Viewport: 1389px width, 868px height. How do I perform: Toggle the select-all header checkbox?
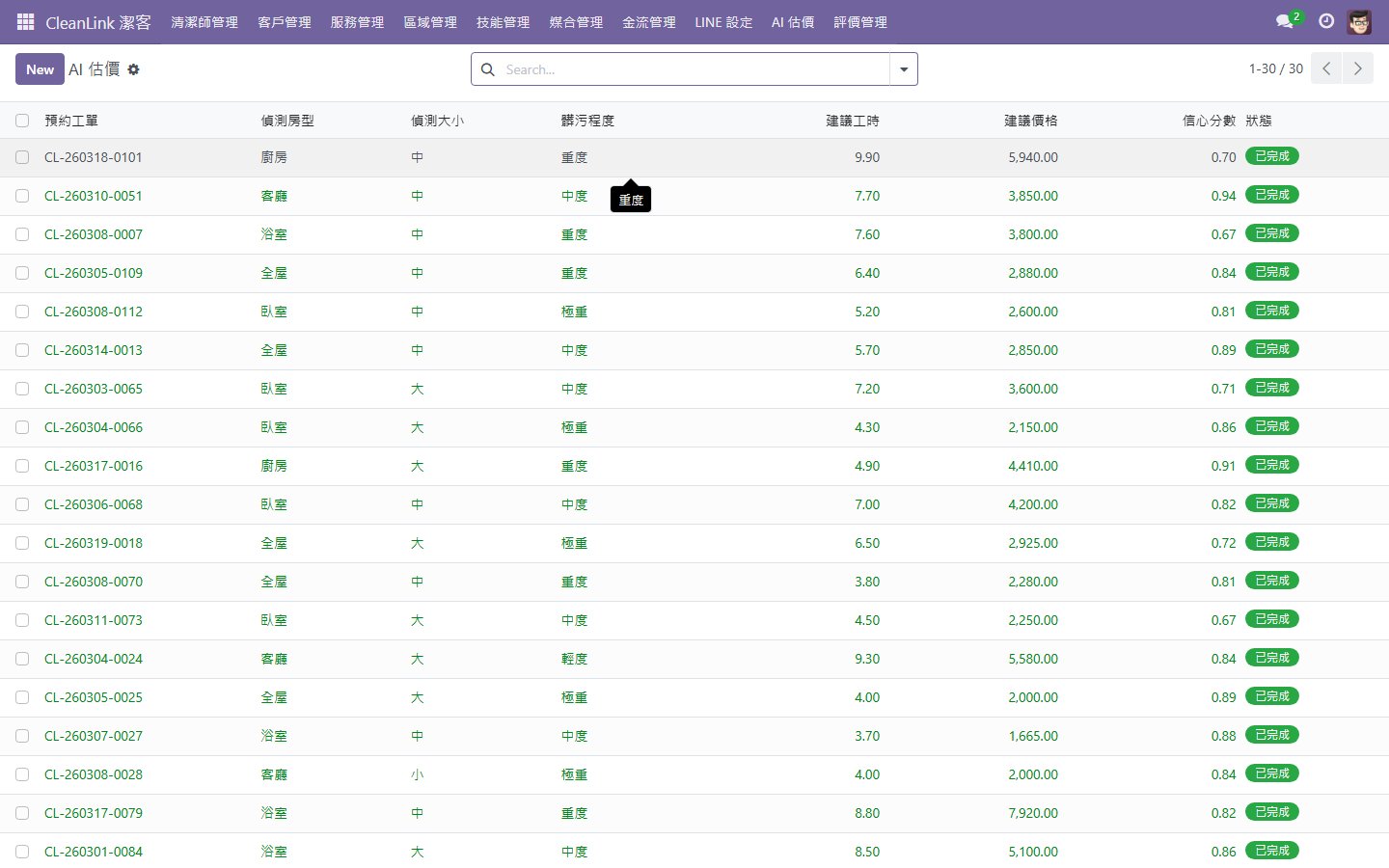pyautogui.click(x=22, y=121)
